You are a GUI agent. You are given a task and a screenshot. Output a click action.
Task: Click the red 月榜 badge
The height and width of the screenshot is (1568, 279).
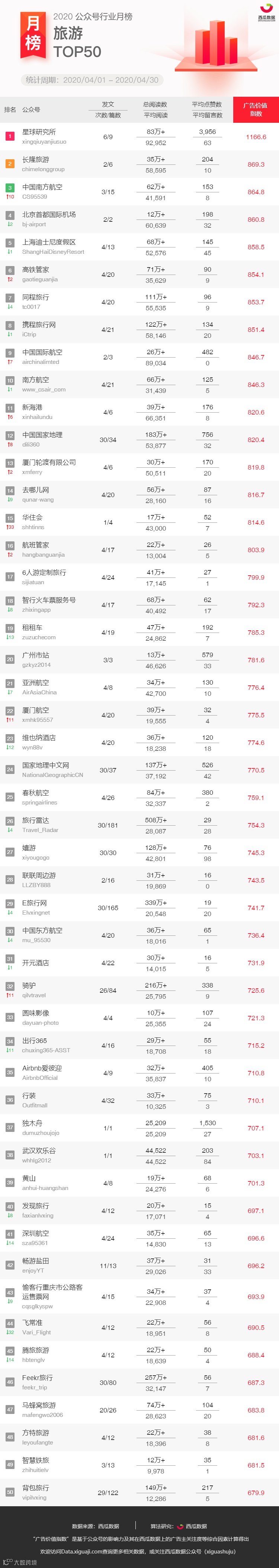[x=33, y=34]
